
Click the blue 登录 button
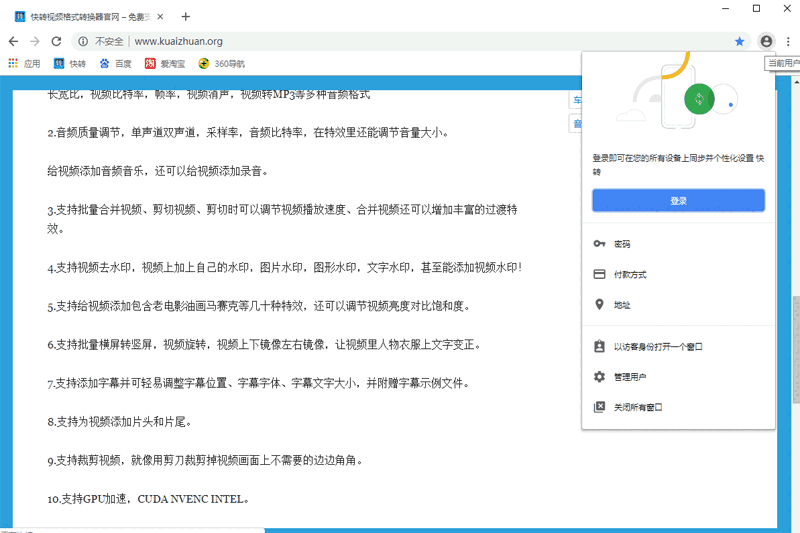[678, 201]
